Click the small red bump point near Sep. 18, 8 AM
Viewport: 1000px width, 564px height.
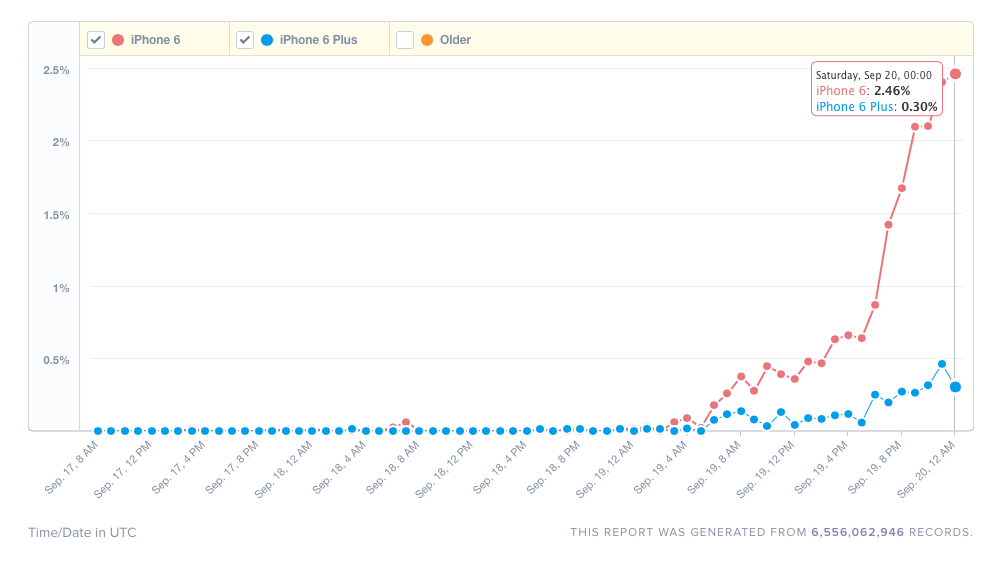pyautogui.click(x=406, y=422)
